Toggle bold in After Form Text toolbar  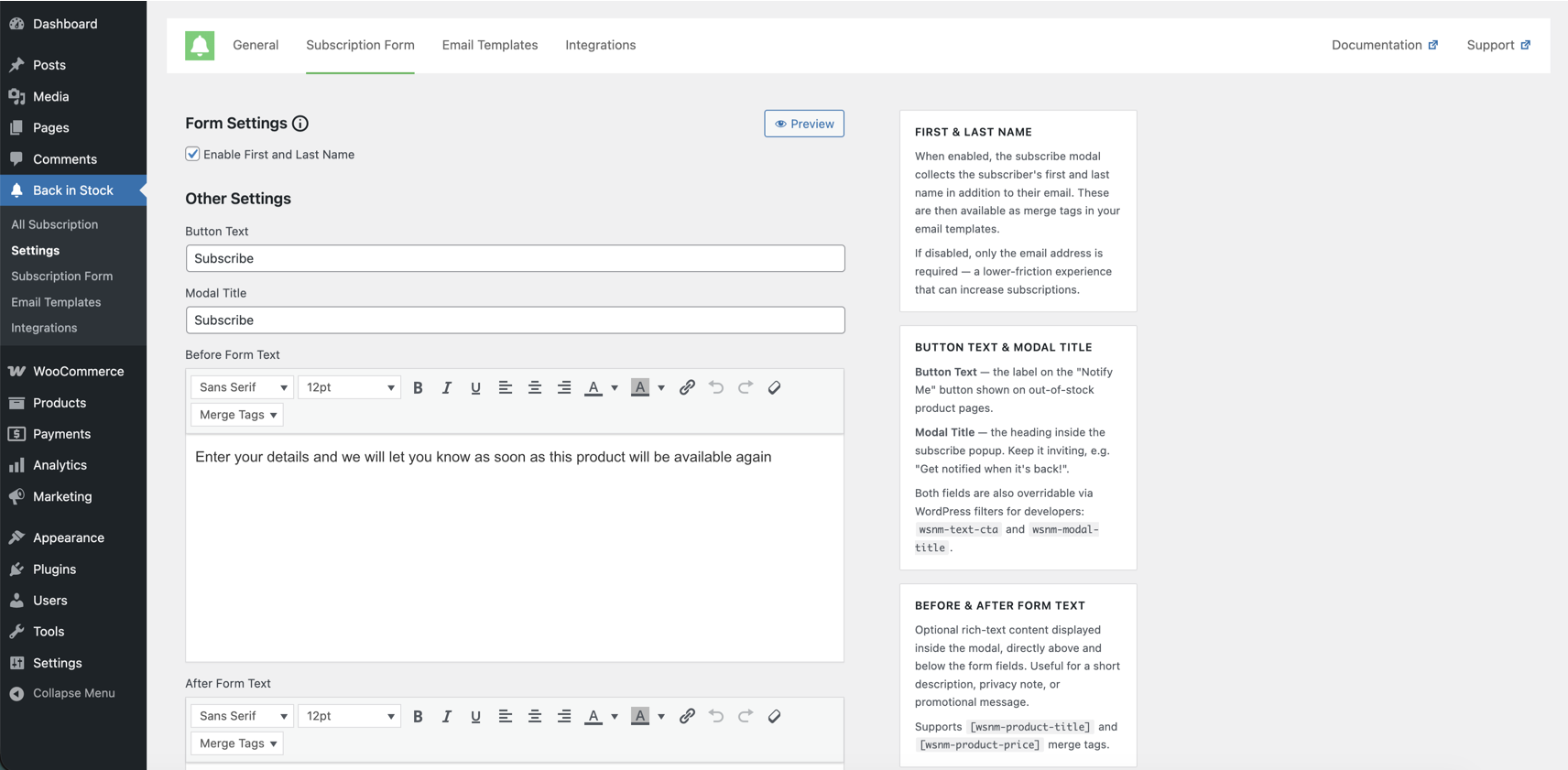[x=418, y=716]
